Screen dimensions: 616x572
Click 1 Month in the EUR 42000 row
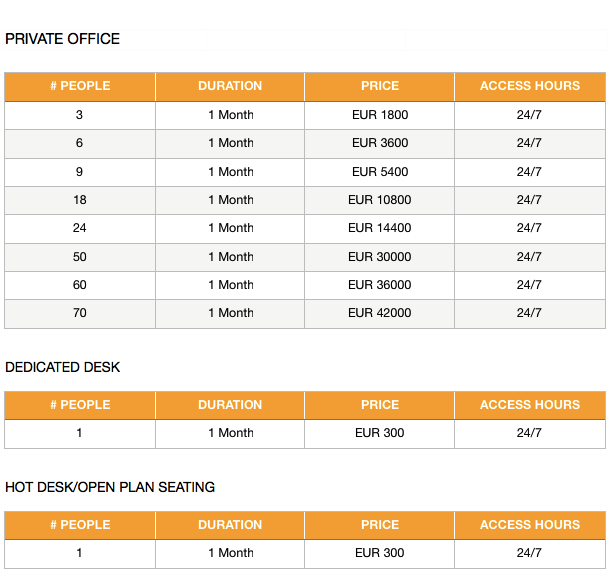coord(231,313)
